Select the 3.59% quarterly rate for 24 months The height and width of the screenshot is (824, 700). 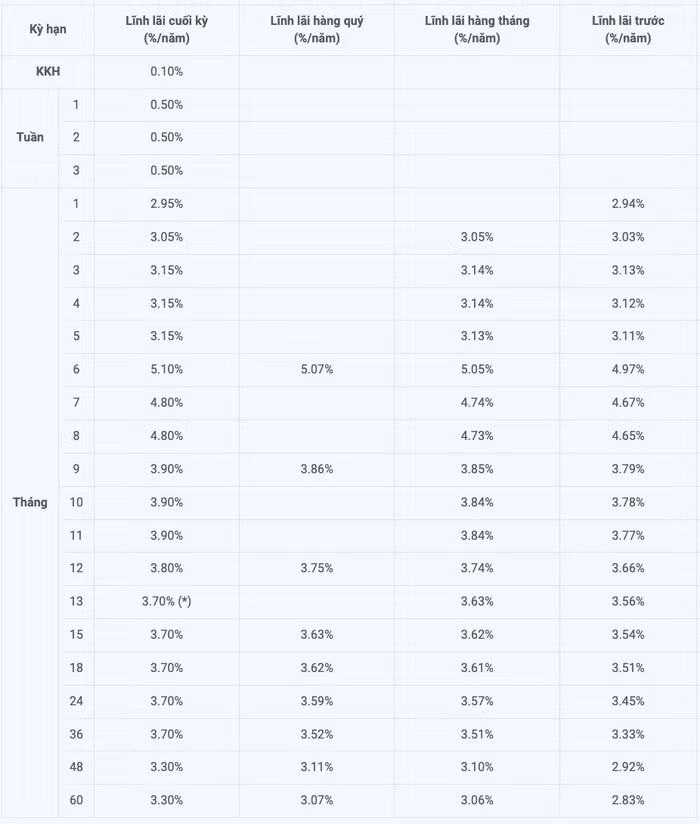click(x=316, y=701)
